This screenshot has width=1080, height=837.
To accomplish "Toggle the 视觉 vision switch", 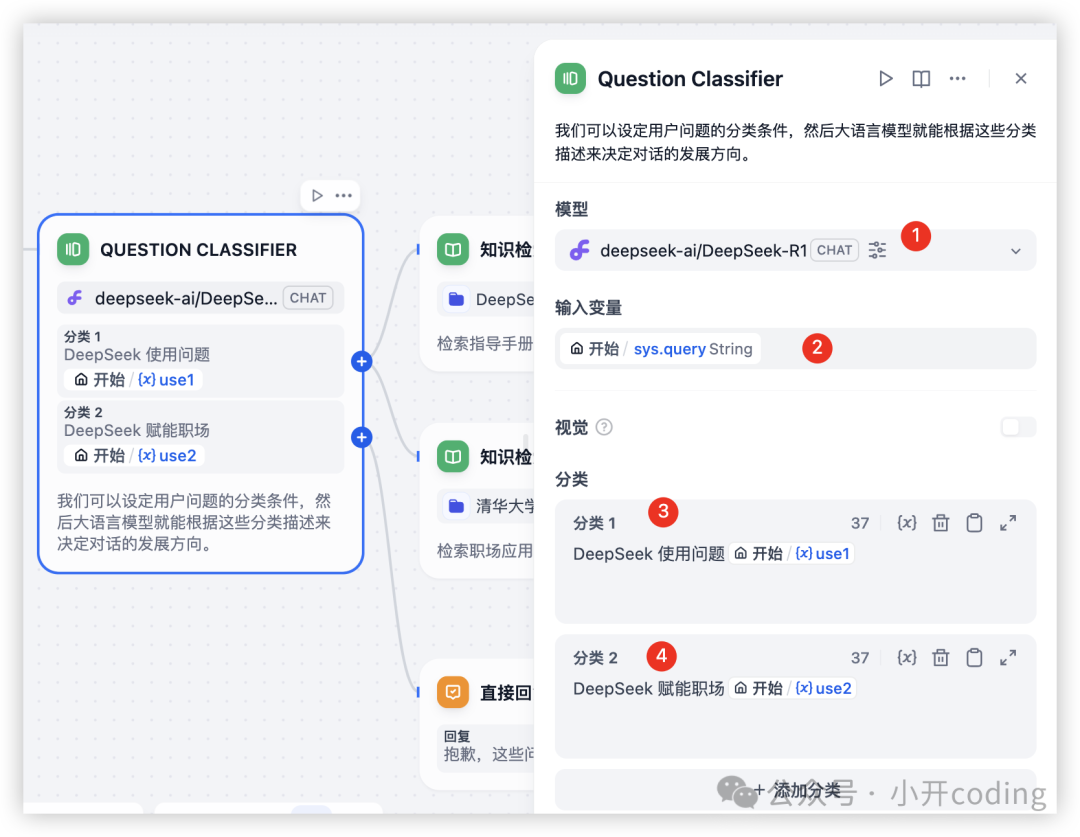I will coord(1017,427).
